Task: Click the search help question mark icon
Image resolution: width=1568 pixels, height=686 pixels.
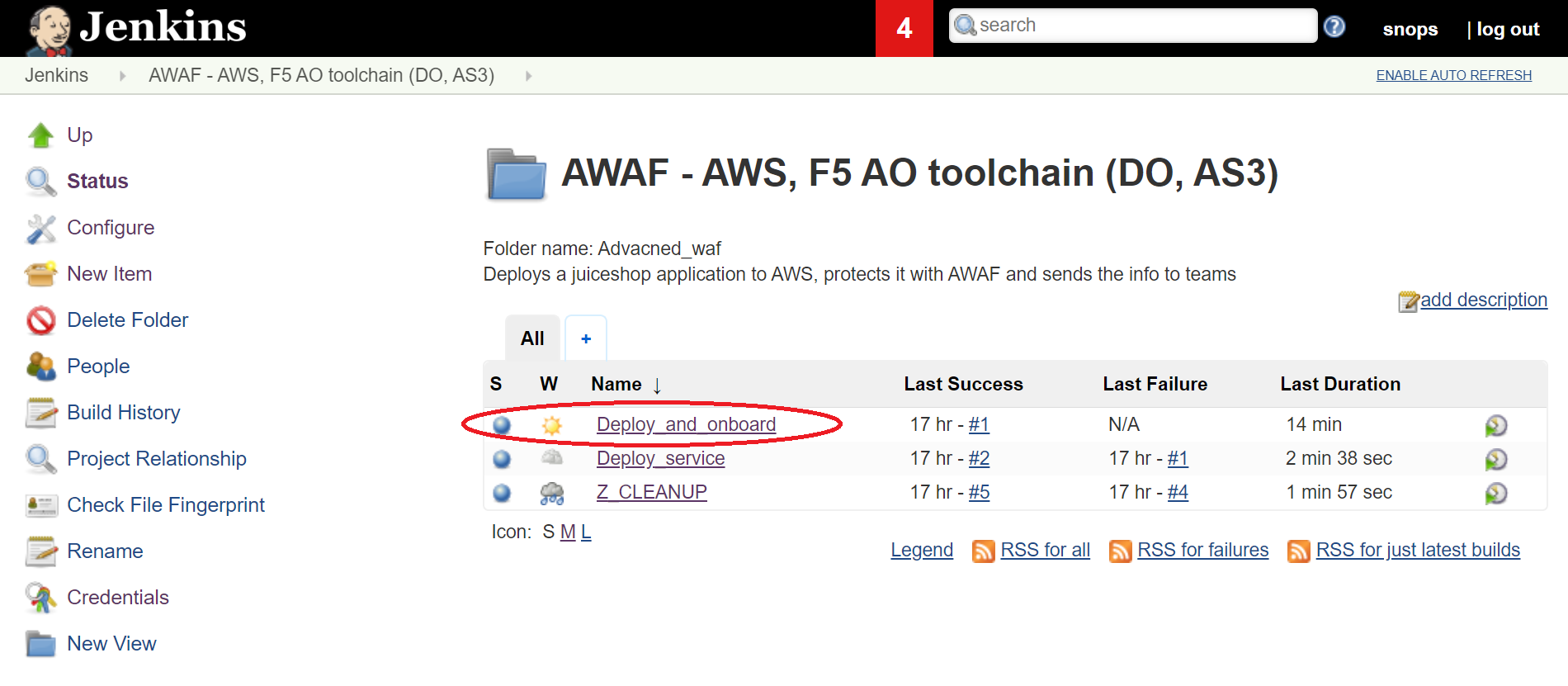Action: (x=1334, y=26)
